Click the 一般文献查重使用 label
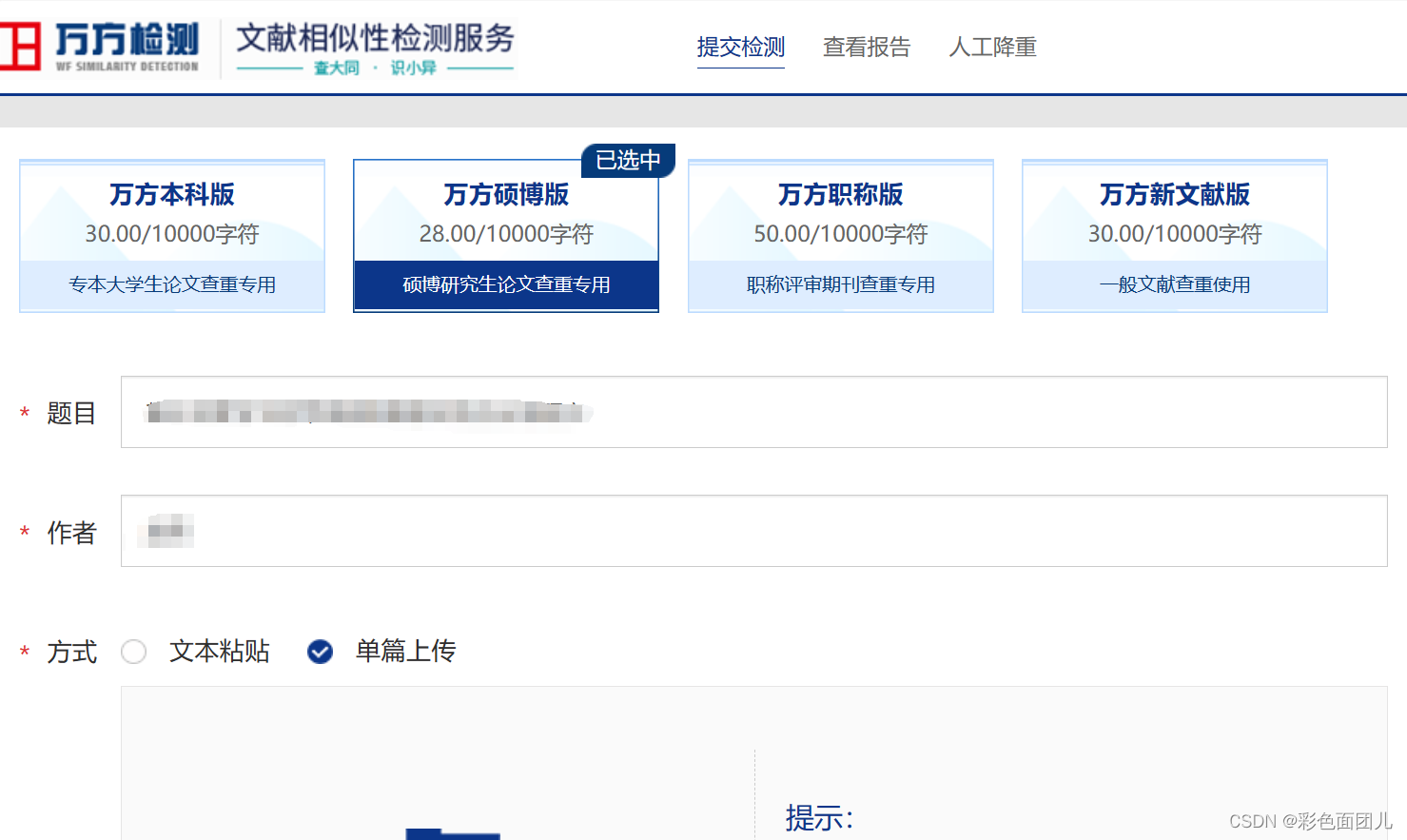 click(x=1175, y=284)
